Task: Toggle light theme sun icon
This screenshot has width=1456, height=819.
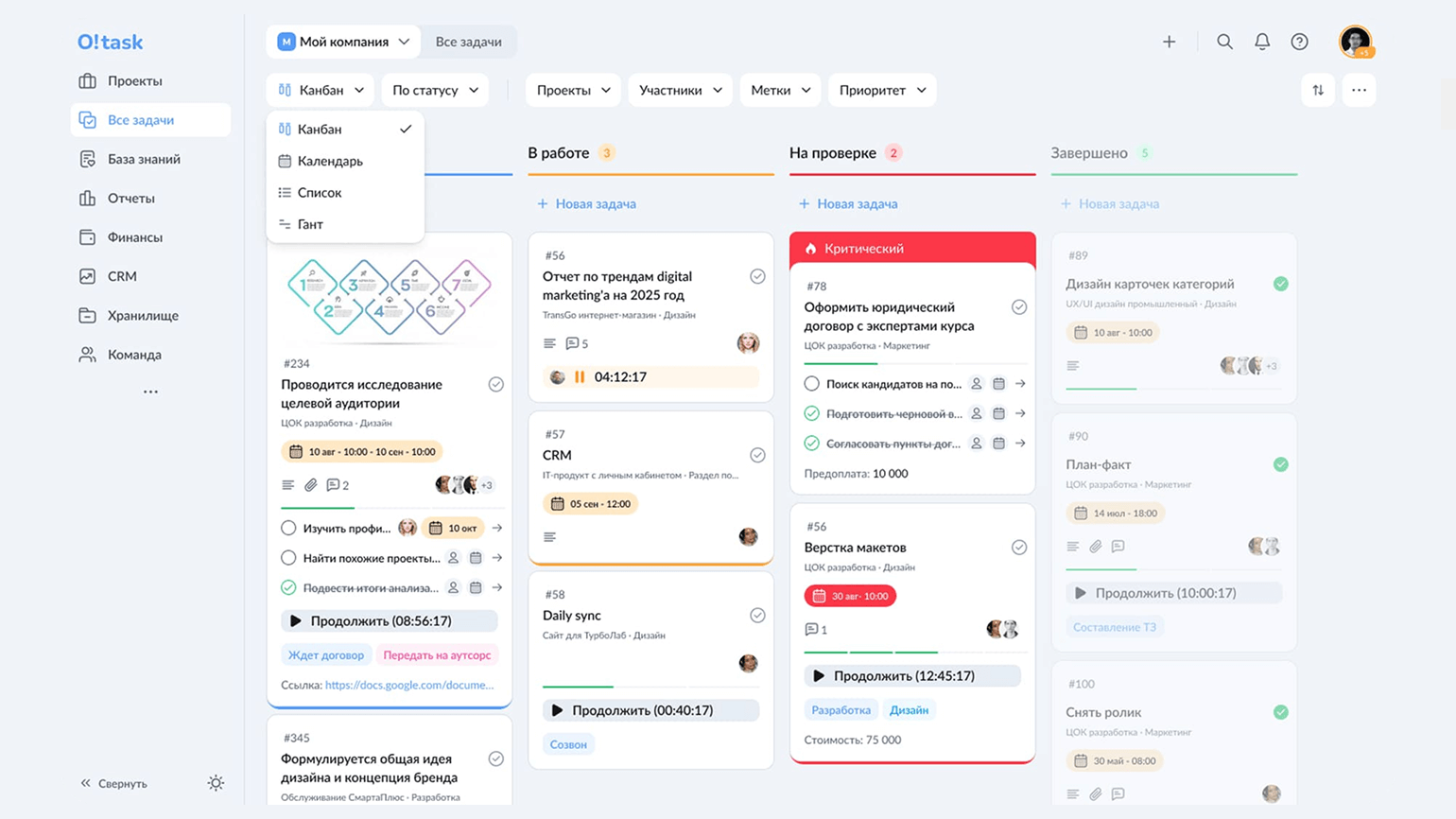Action: tap(216, 783)
